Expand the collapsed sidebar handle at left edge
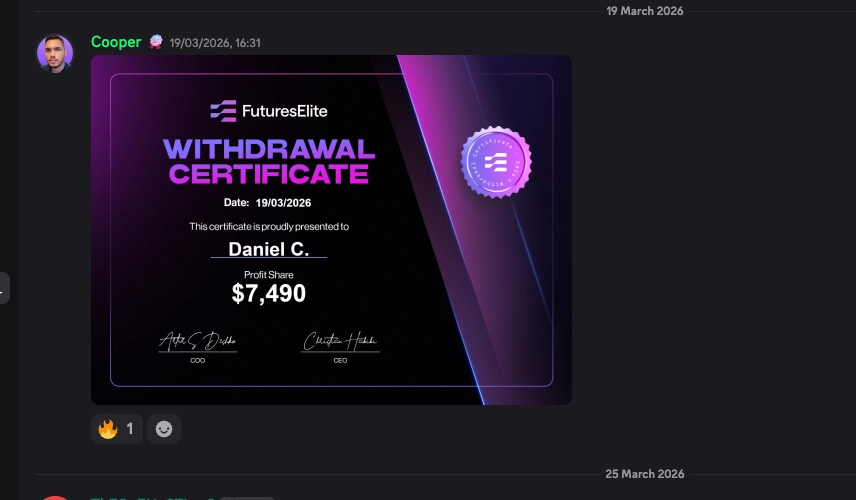The width and height of the screenshot is (856, 500). pos(4,288)
